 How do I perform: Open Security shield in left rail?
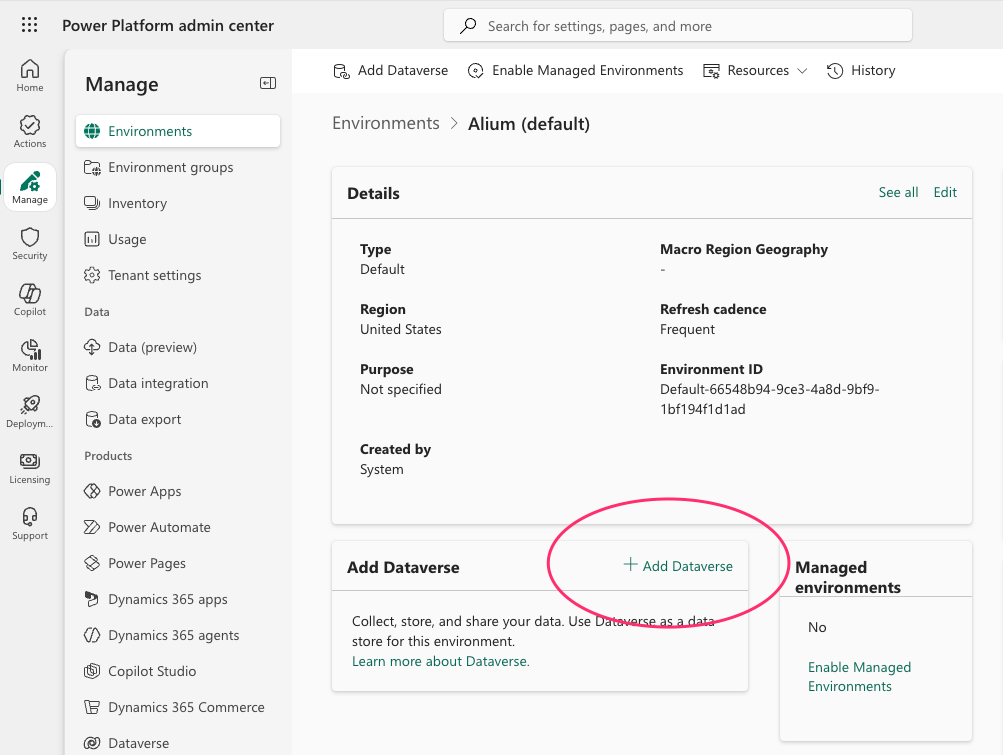click(x=29, y=244)
